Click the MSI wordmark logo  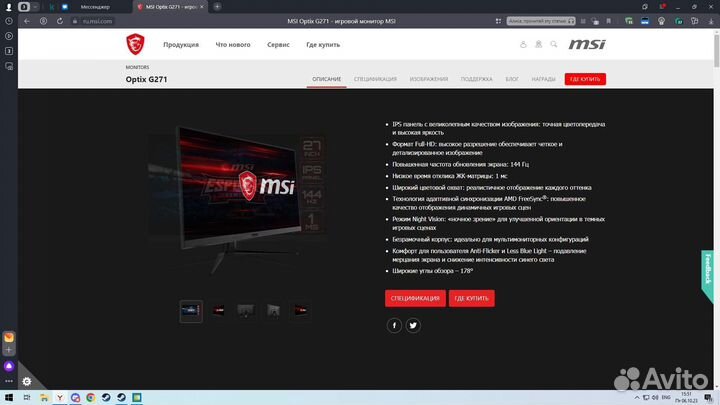(x=587, y=44)
